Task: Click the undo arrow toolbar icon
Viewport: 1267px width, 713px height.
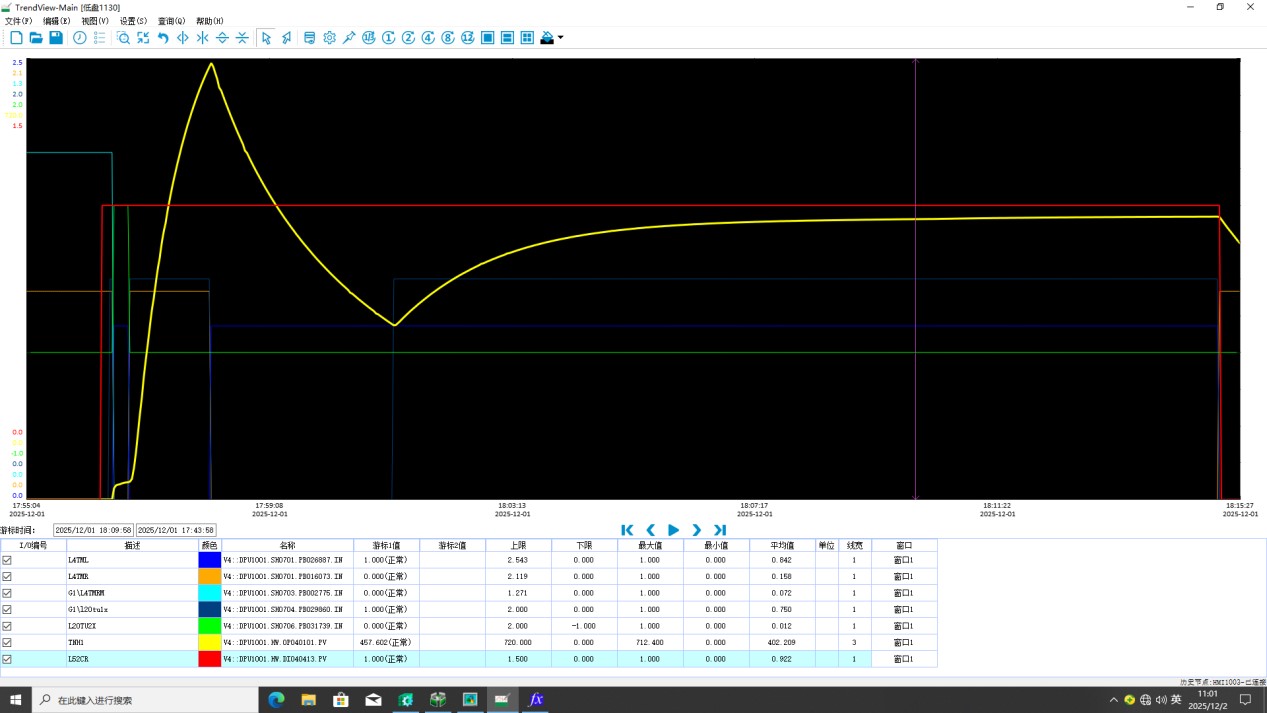Action: [x=163, y=38]
